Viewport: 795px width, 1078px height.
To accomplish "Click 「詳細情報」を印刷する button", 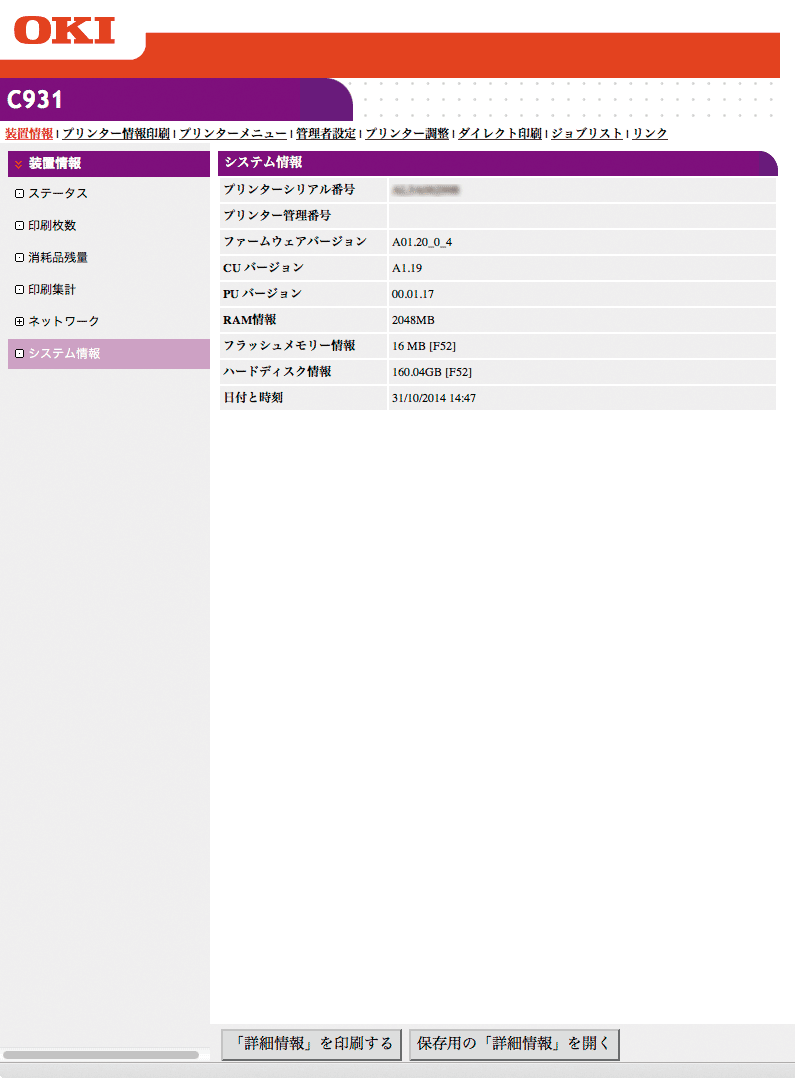I will tap(312, 1044).
